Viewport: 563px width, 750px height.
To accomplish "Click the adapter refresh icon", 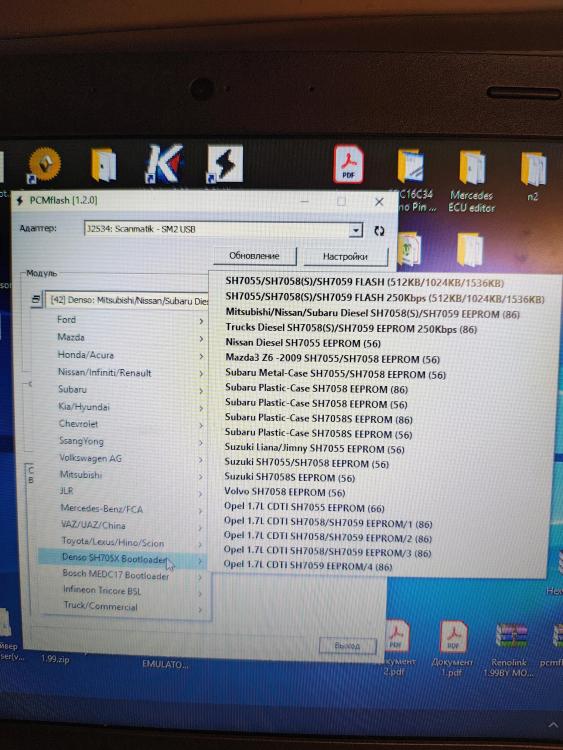I will 379,231.
